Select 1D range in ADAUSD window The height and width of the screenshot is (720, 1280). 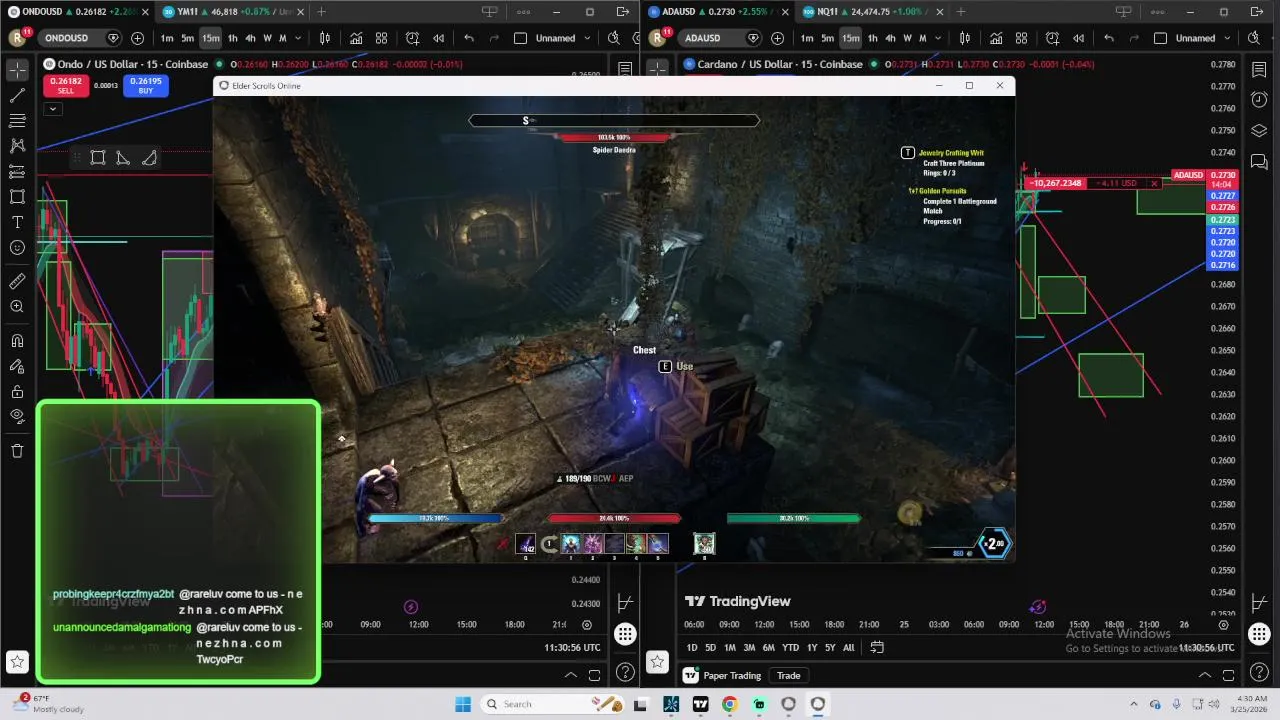[x=691, y=648]
